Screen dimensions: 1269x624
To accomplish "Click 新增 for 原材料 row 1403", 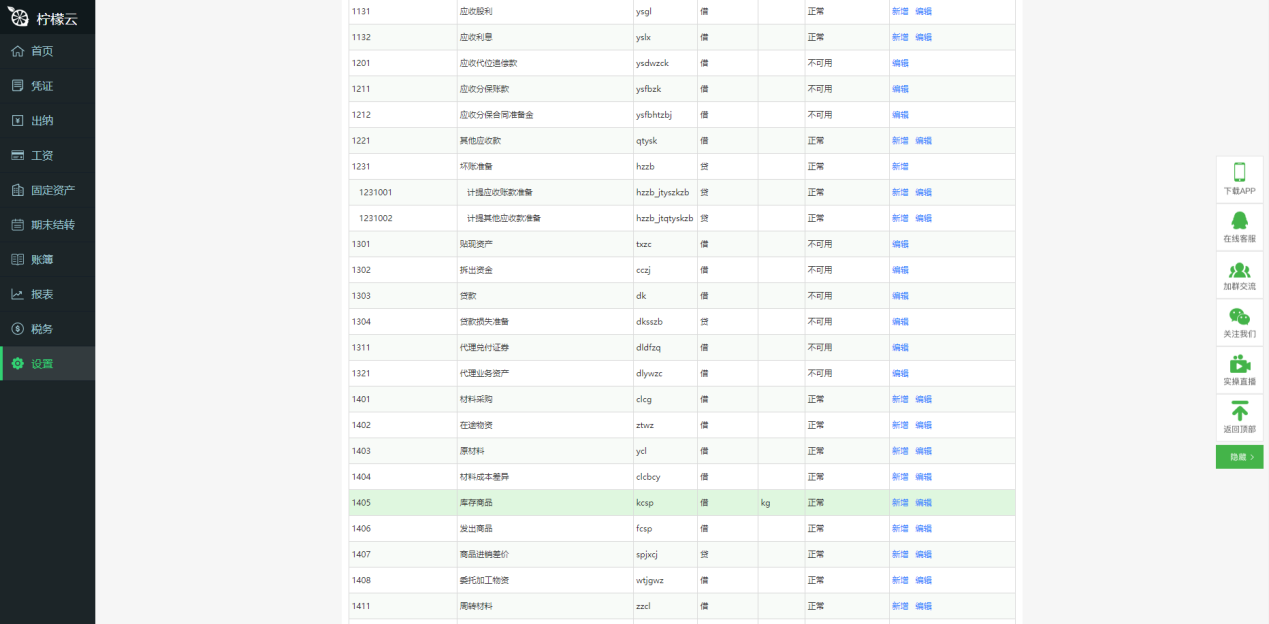I will 900,451.
